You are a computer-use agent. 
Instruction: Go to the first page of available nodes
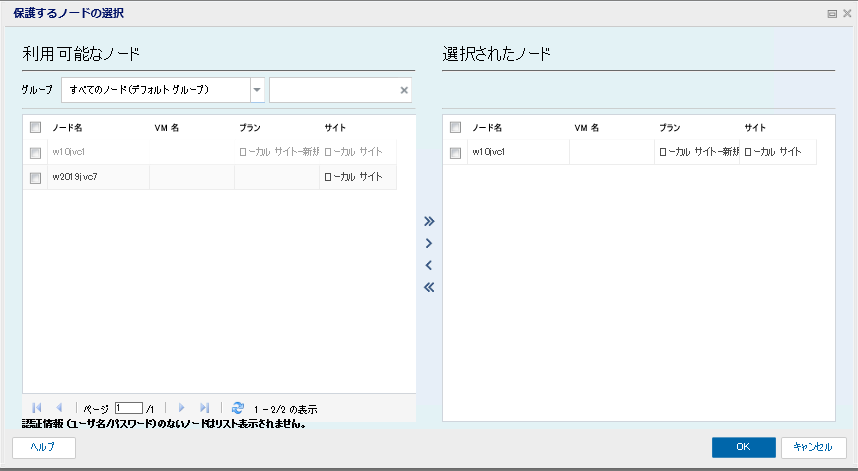[37, 408]
